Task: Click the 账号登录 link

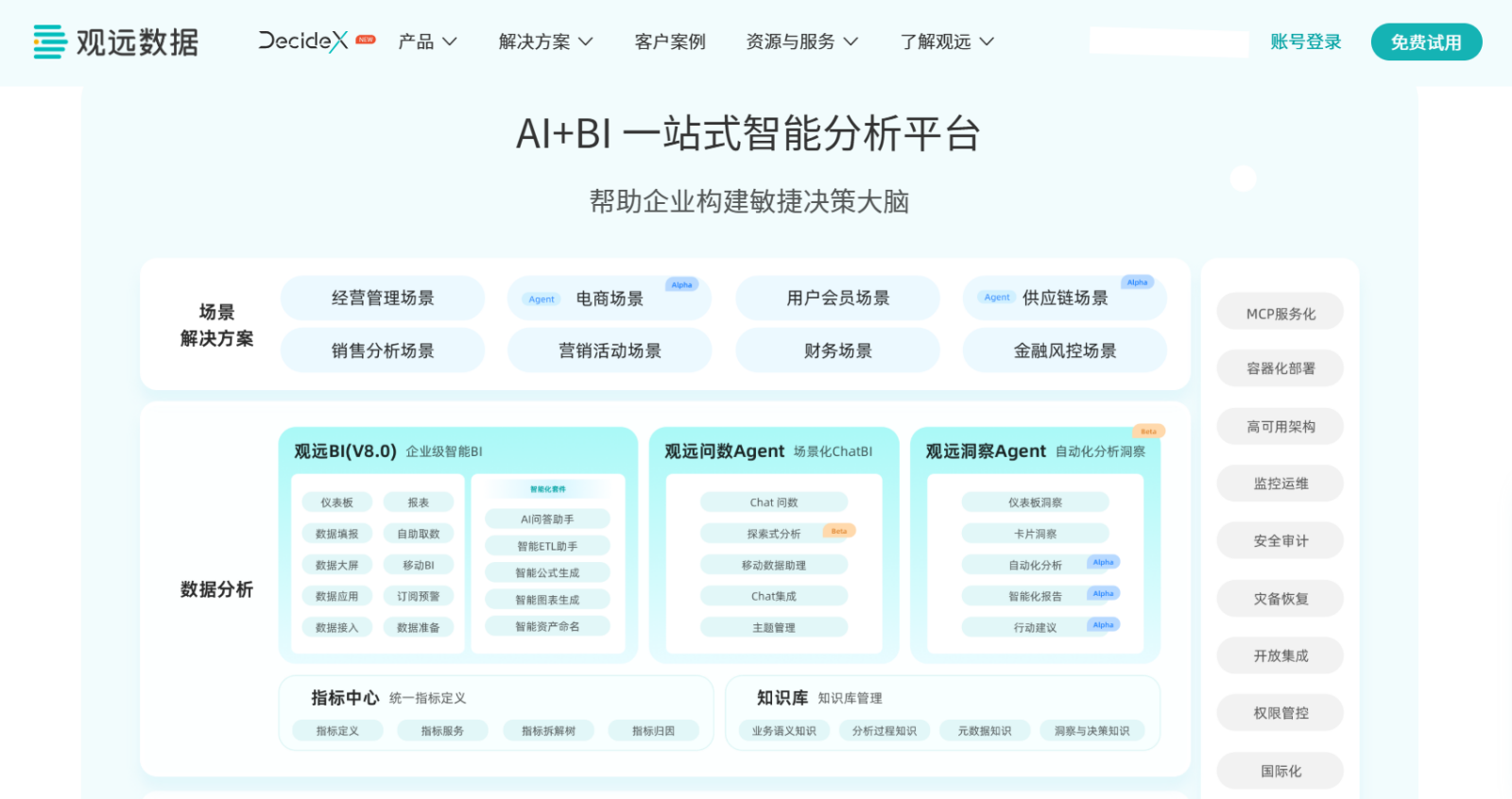Action: pyautogui.click(x=1306, y=42)
